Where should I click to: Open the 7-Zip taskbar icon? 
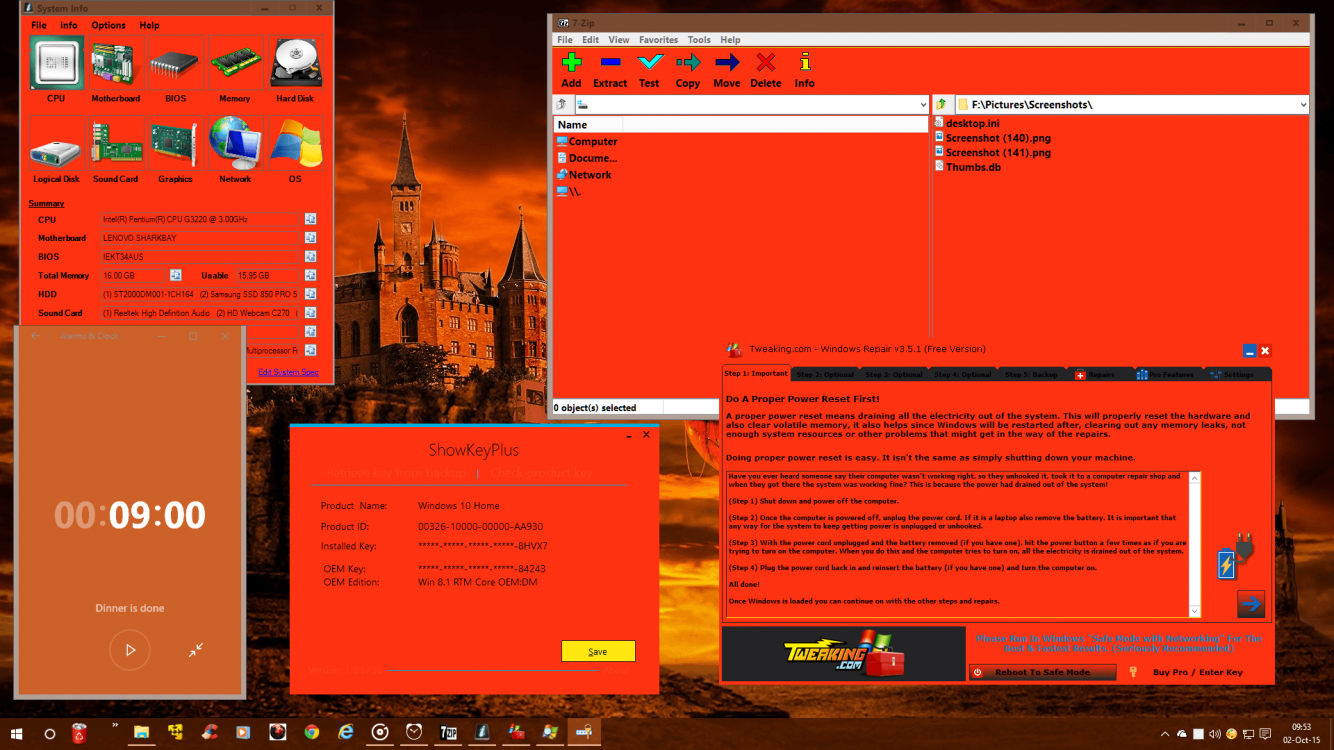click(449, 733)
